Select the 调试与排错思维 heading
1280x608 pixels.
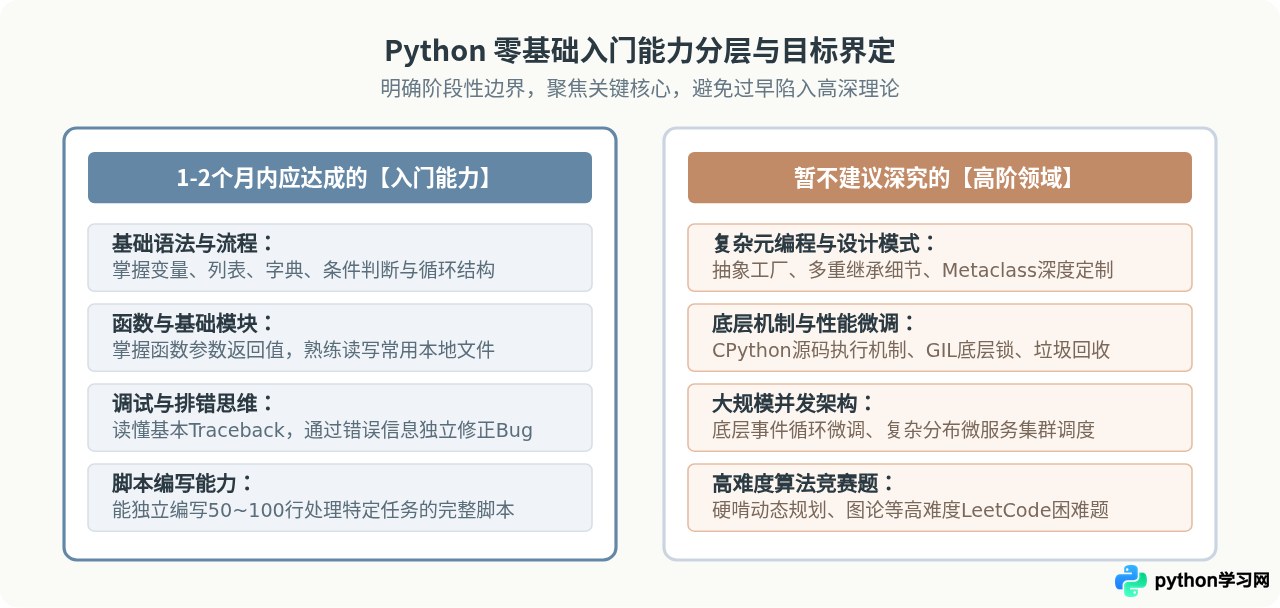(193, 404)
